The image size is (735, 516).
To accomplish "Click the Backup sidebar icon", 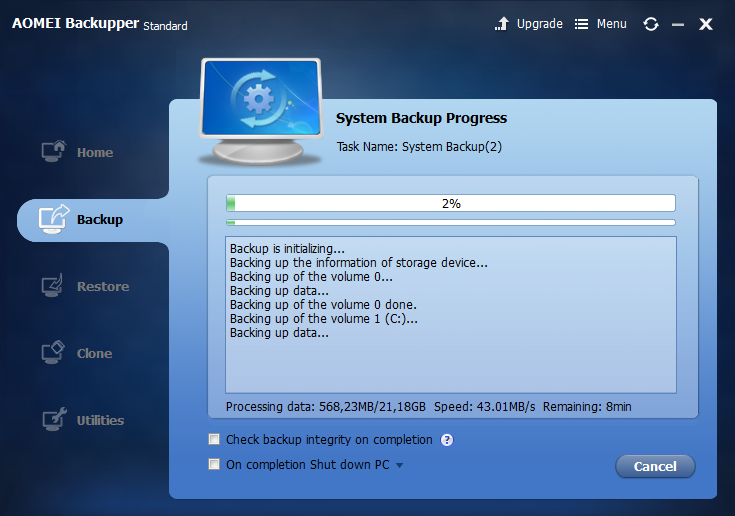I will [x=53, y=219].
